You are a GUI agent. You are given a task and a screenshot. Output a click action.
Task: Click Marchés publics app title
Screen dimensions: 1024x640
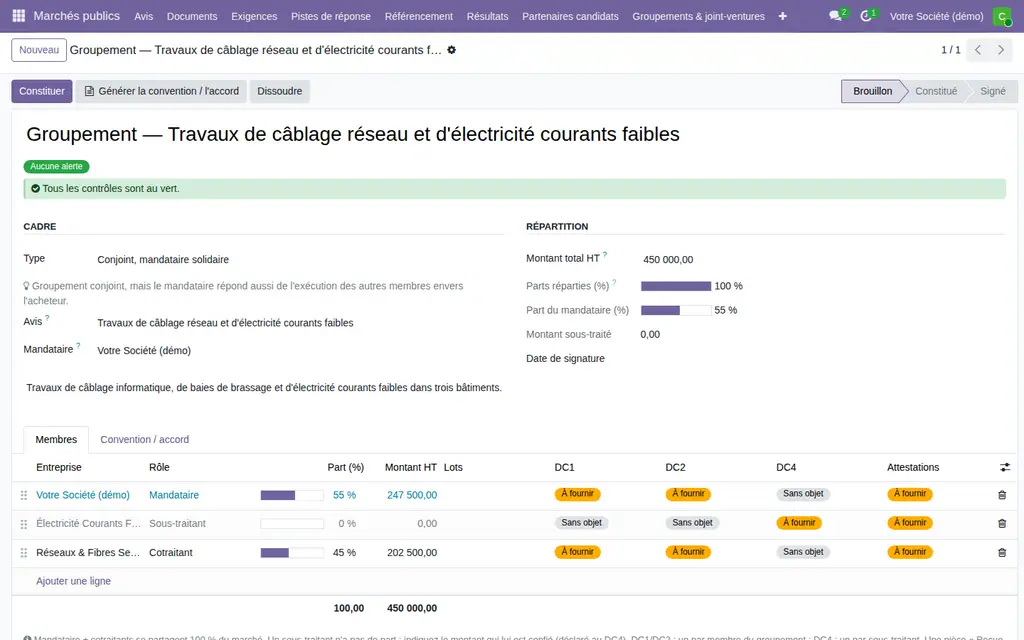tap(76, 16)
